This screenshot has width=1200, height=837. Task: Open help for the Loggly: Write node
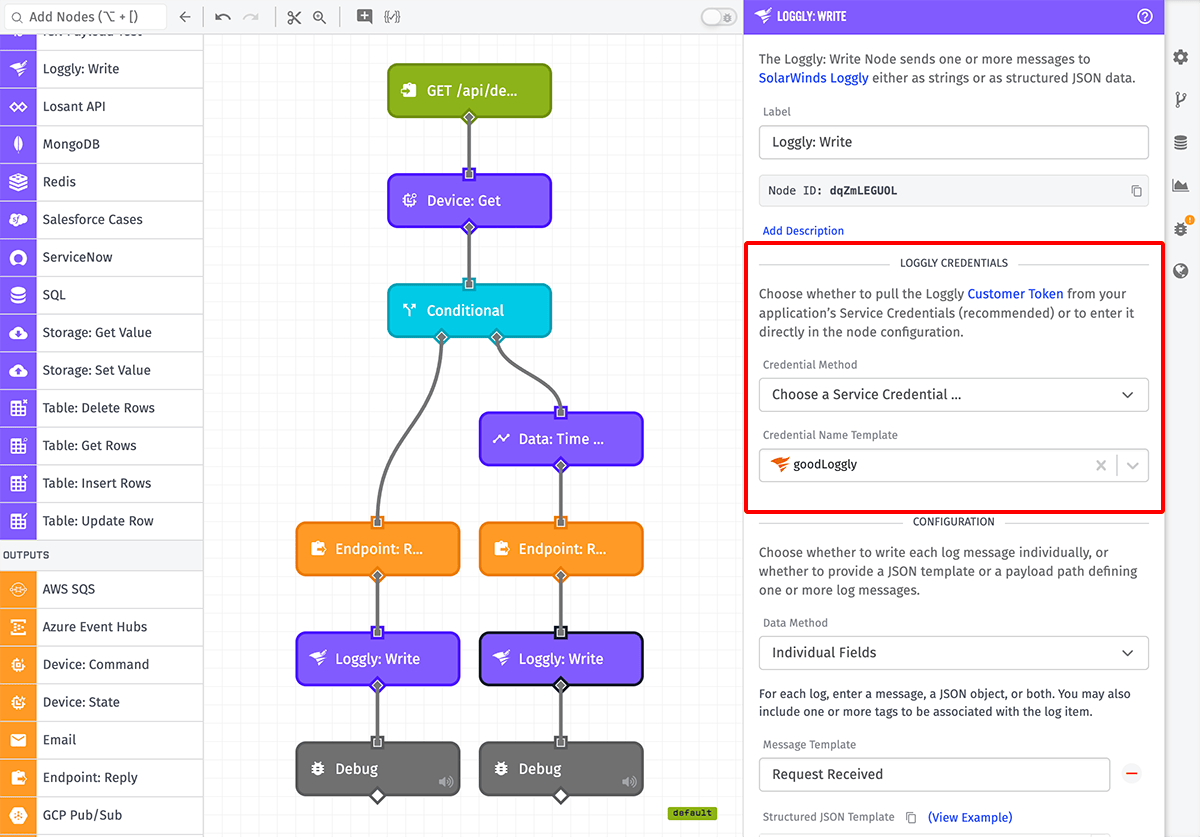pyautogui.click(x=1145, y=16)
